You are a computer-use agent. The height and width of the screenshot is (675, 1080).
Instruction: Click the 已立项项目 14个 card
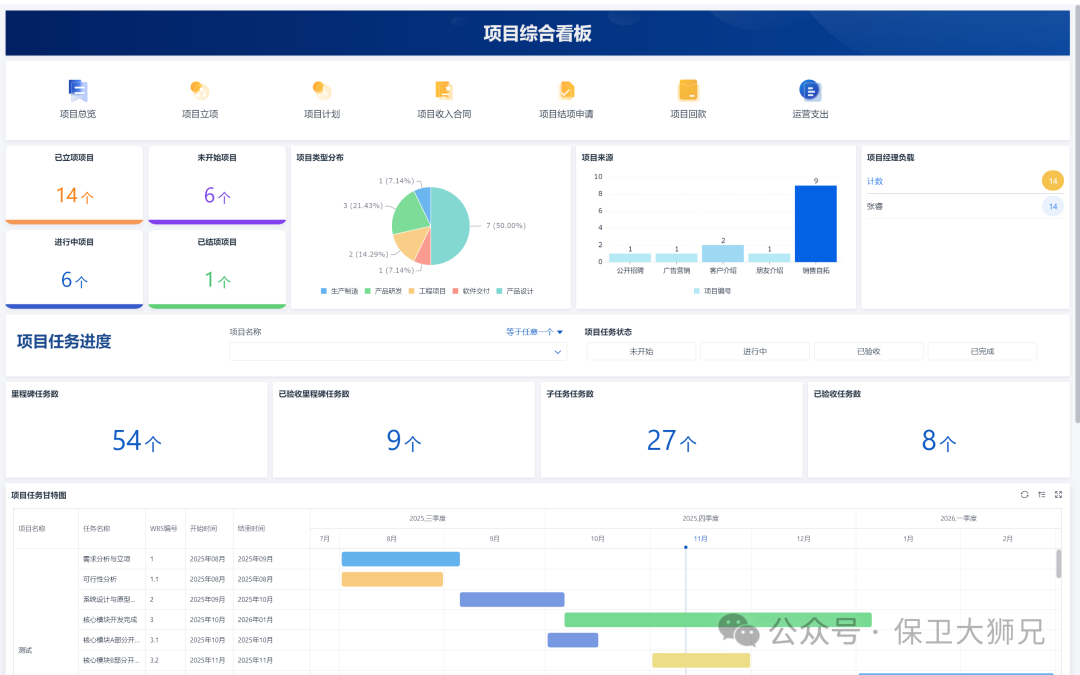coord(75,185)
